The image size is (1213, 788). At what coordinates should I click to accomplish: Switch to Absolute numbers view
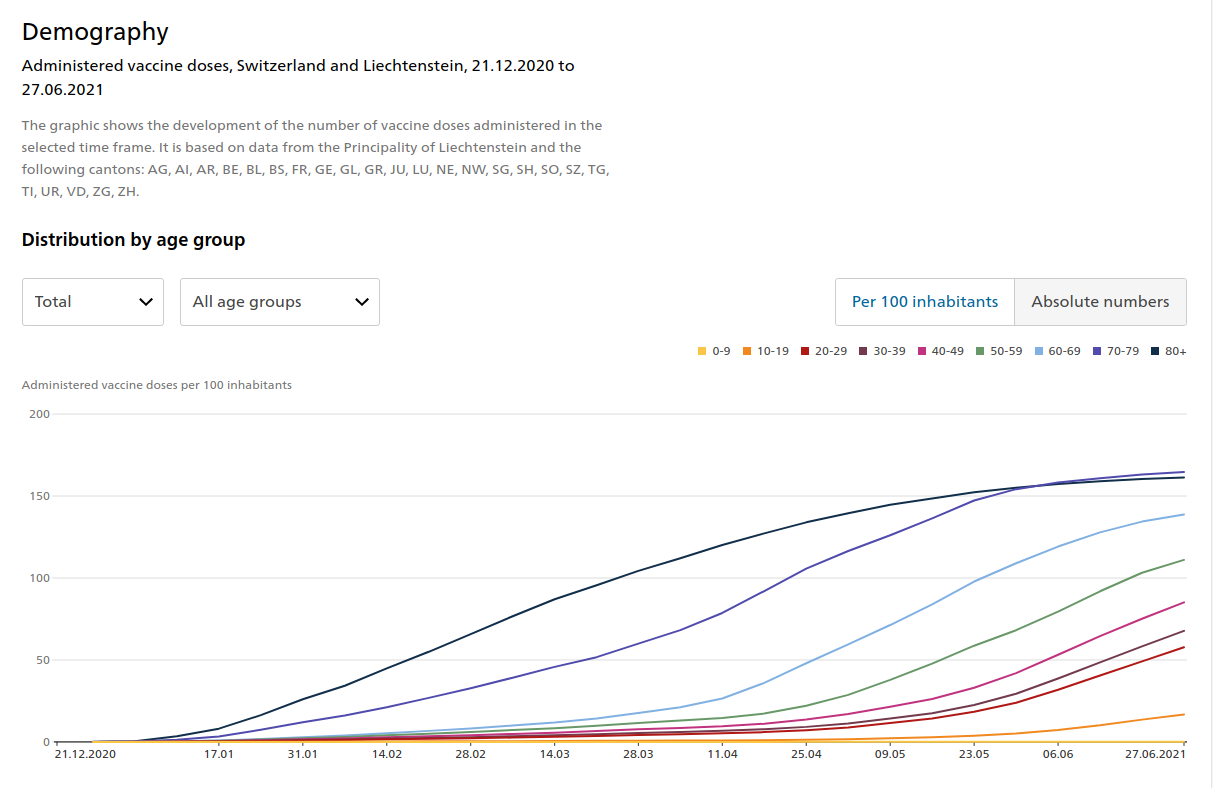[1100, 302]
